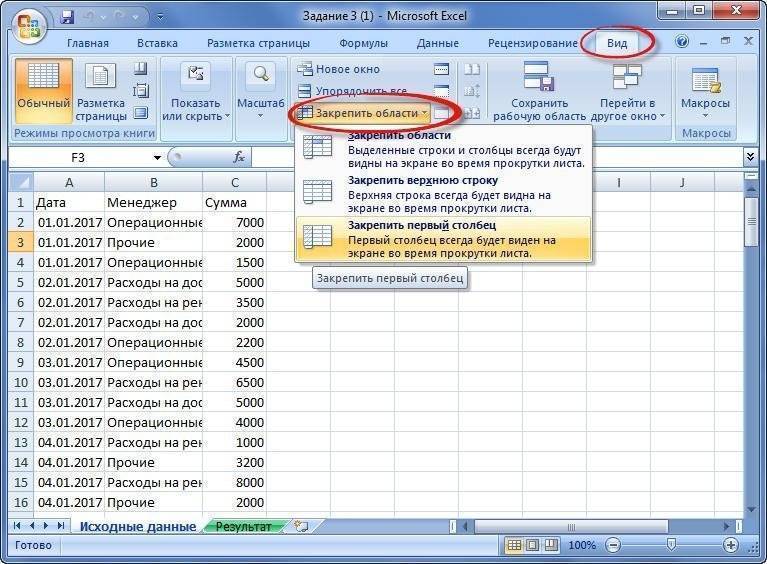This screenshot has width=767, height=564.
Task: Go to Разметка страницы ribbon tab
Action: click(x=258, y=43)
